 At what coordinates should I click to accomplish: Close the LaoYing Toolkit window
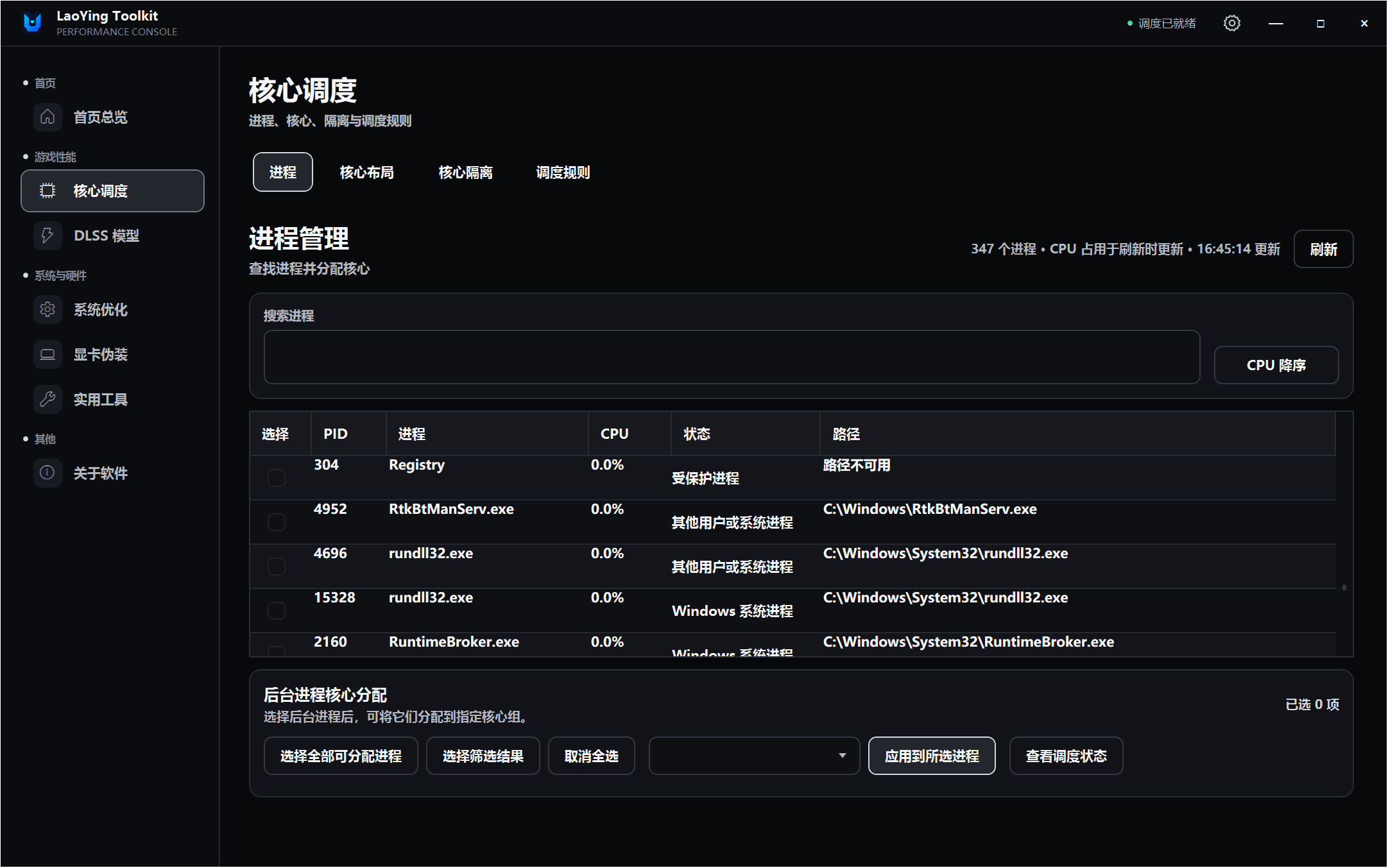(1364, 23)
